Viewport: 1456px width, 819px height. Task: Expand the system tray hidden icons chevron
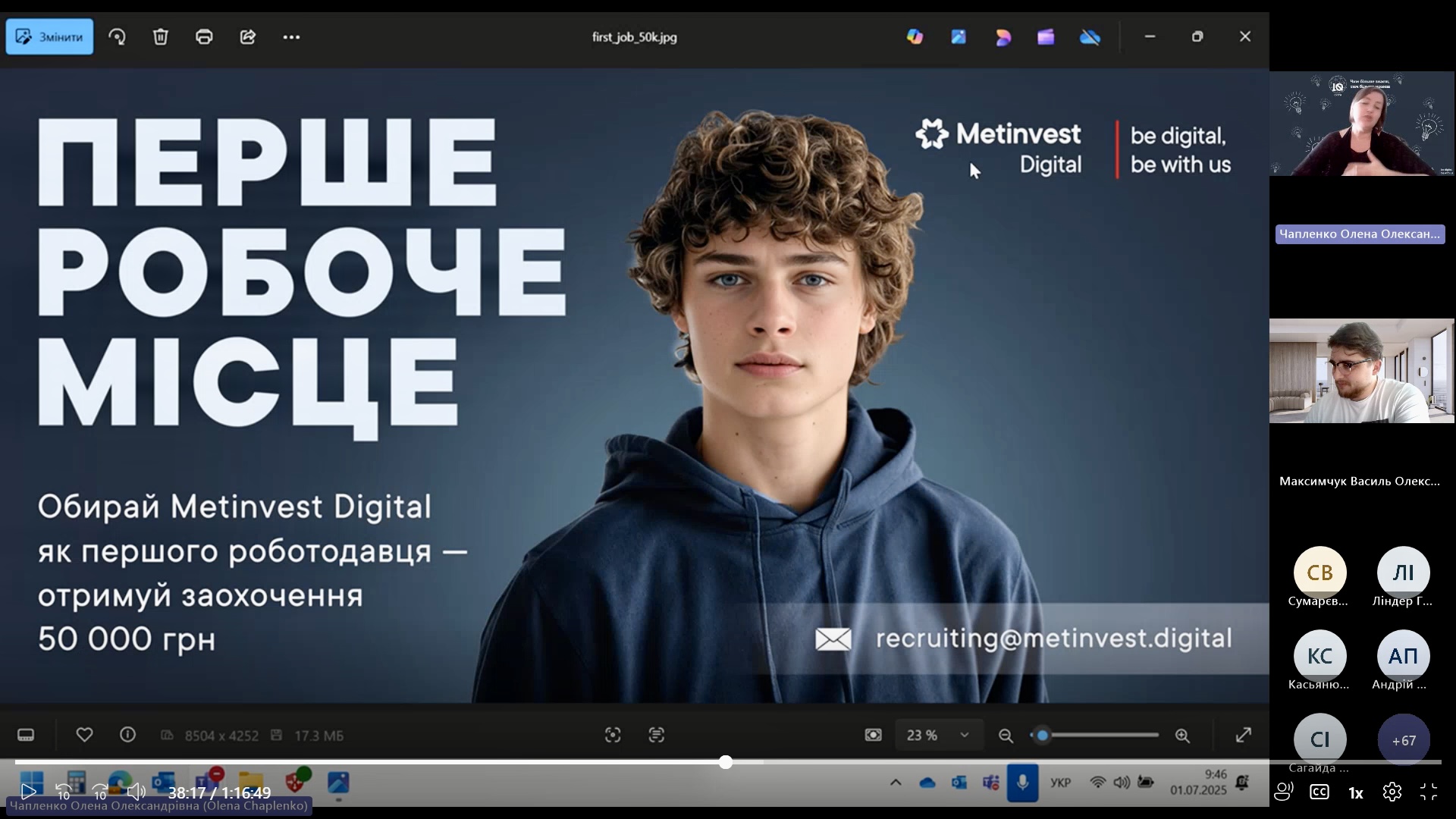(x=896, y=783)
